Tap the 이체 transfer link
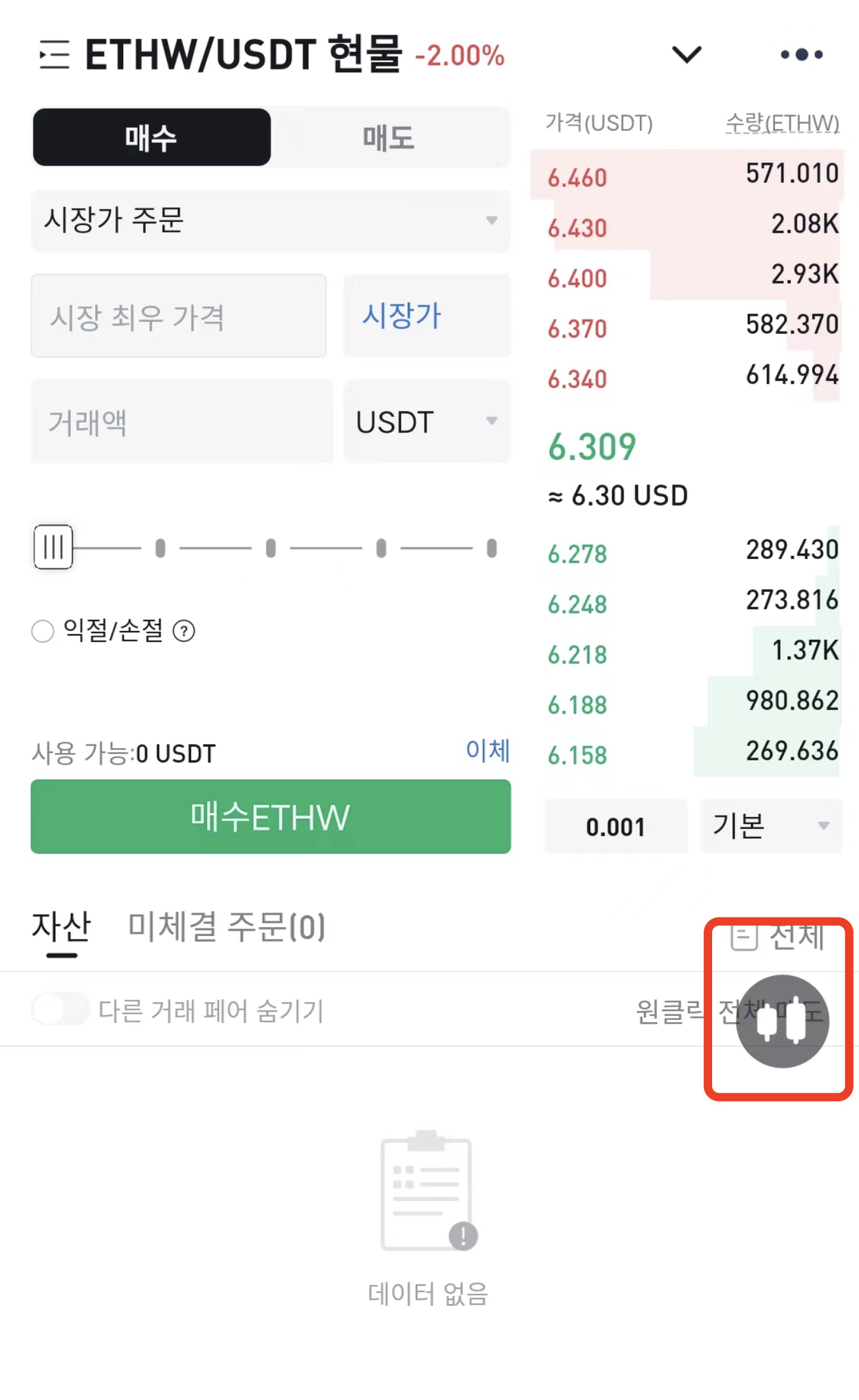Viewport: 859px width, 1400px height. coord(487,751)
